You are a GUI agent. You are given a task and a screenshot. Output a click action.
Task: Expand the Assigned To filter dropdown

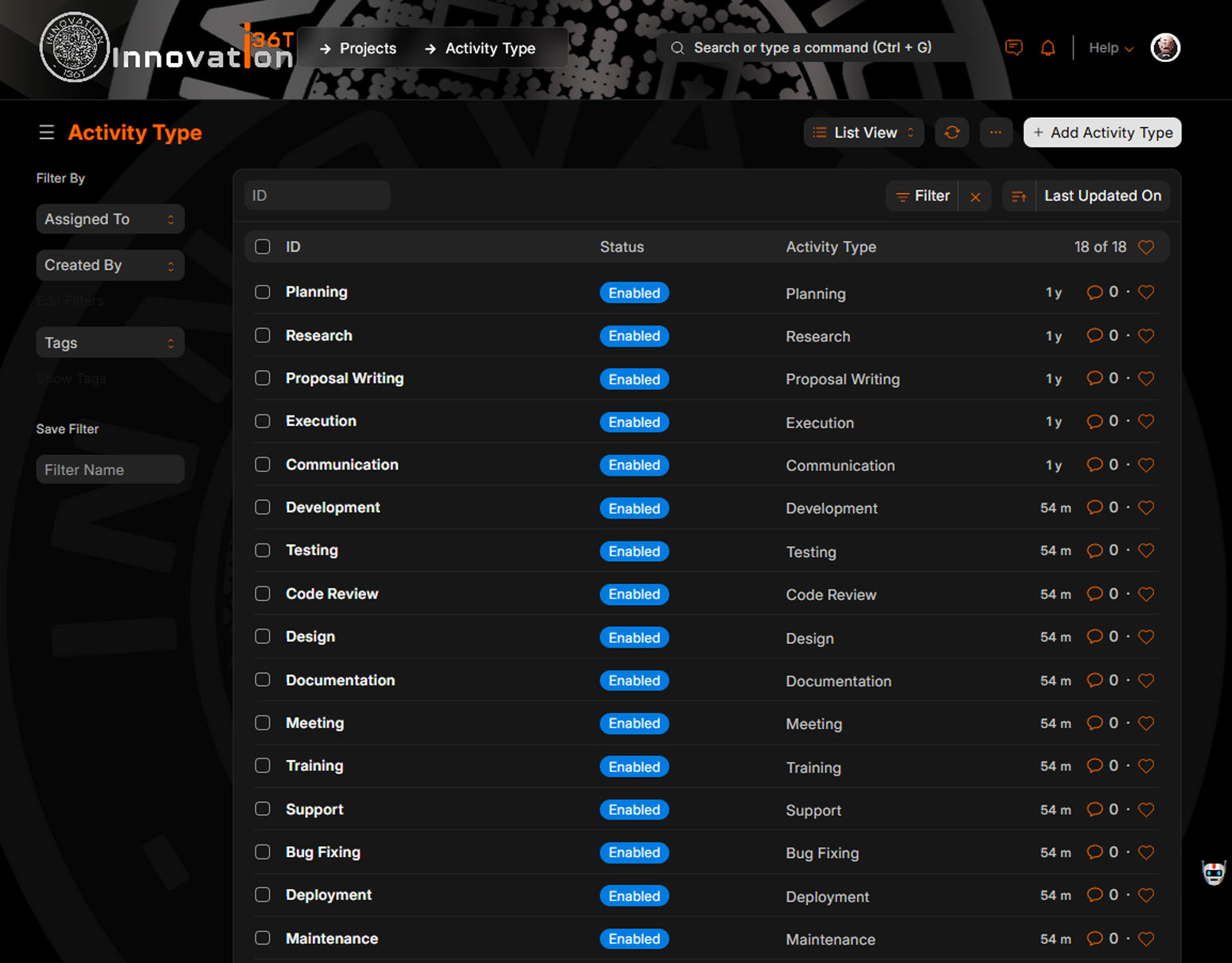pyautogui.click(x=110, y=220)
